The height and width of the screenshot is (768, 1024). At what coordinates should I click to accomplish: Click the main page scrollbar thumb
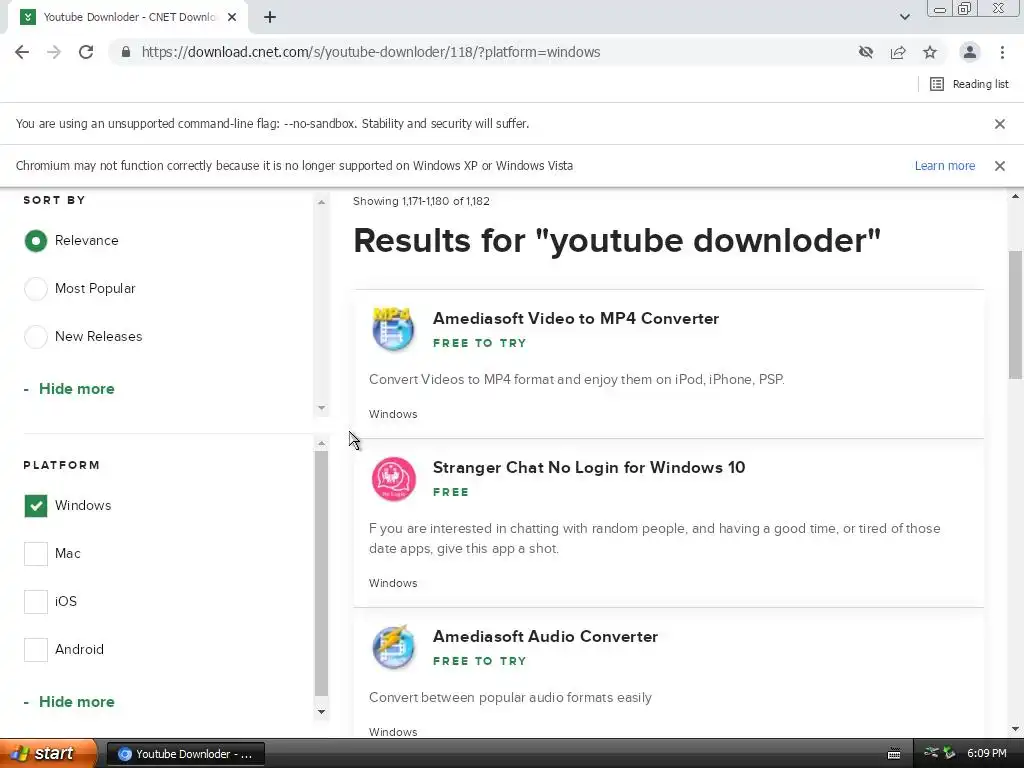(x=1015, y=315)
